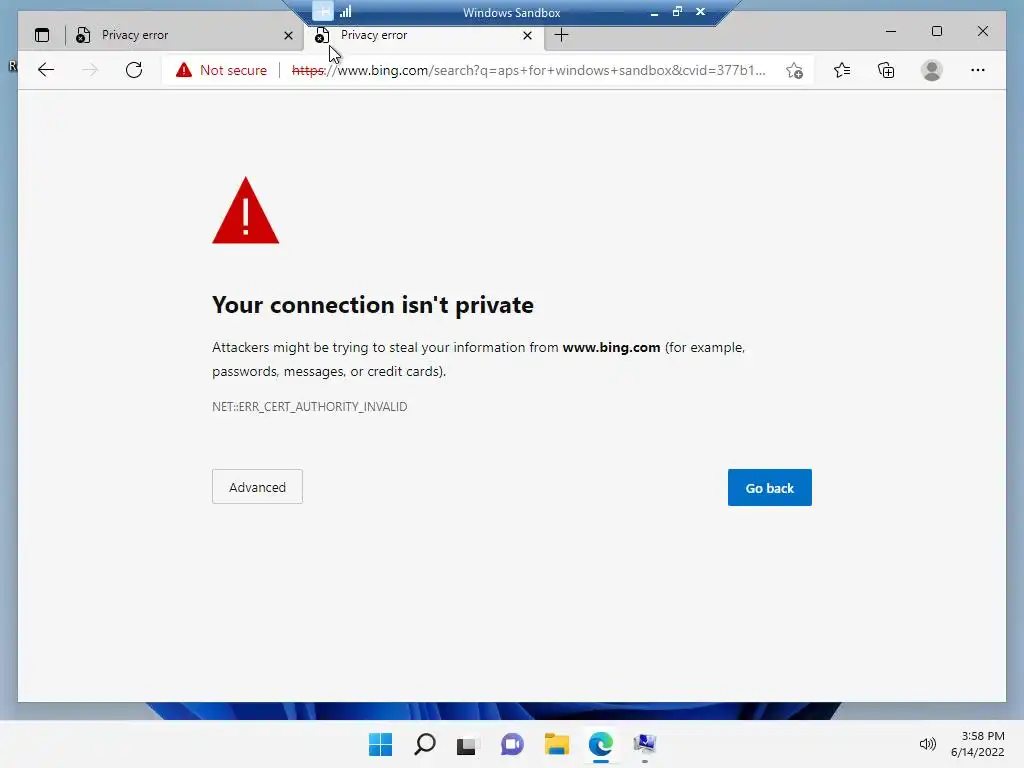Open the Windows Start menu
The height and width of the screenshot is (768, 1024).
click(380, 744)
